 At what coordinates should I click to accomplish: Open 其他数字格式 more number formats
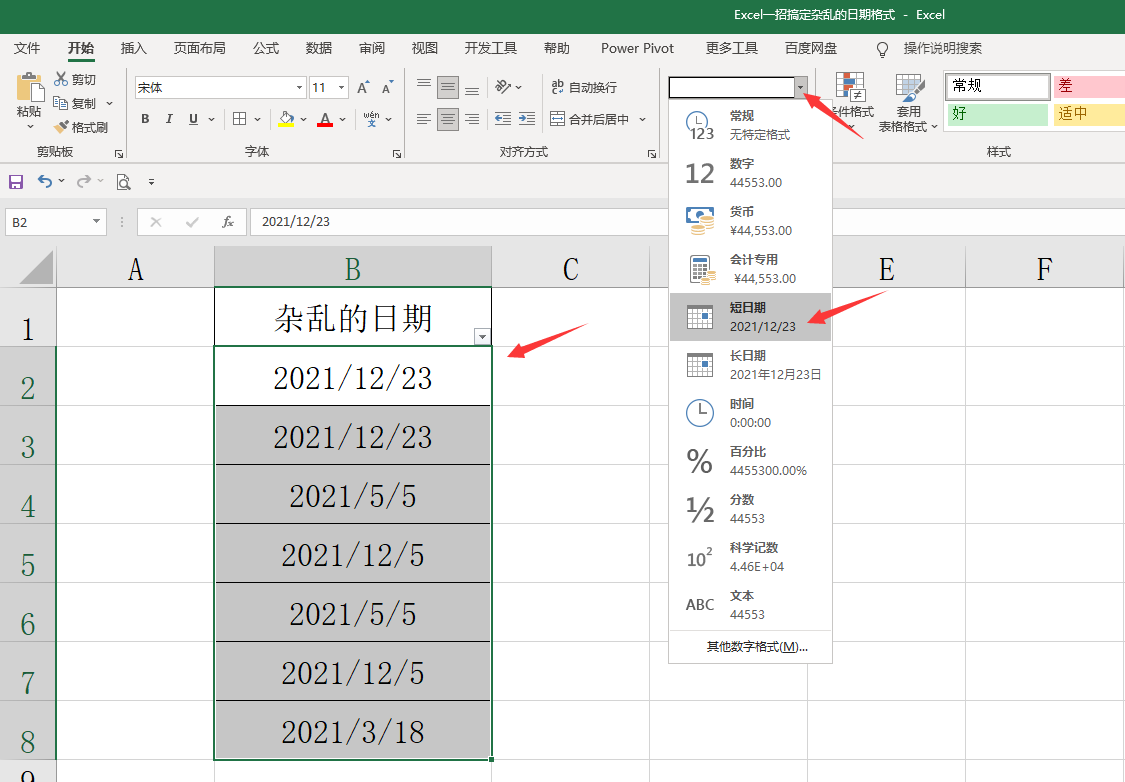coord(757,646)
